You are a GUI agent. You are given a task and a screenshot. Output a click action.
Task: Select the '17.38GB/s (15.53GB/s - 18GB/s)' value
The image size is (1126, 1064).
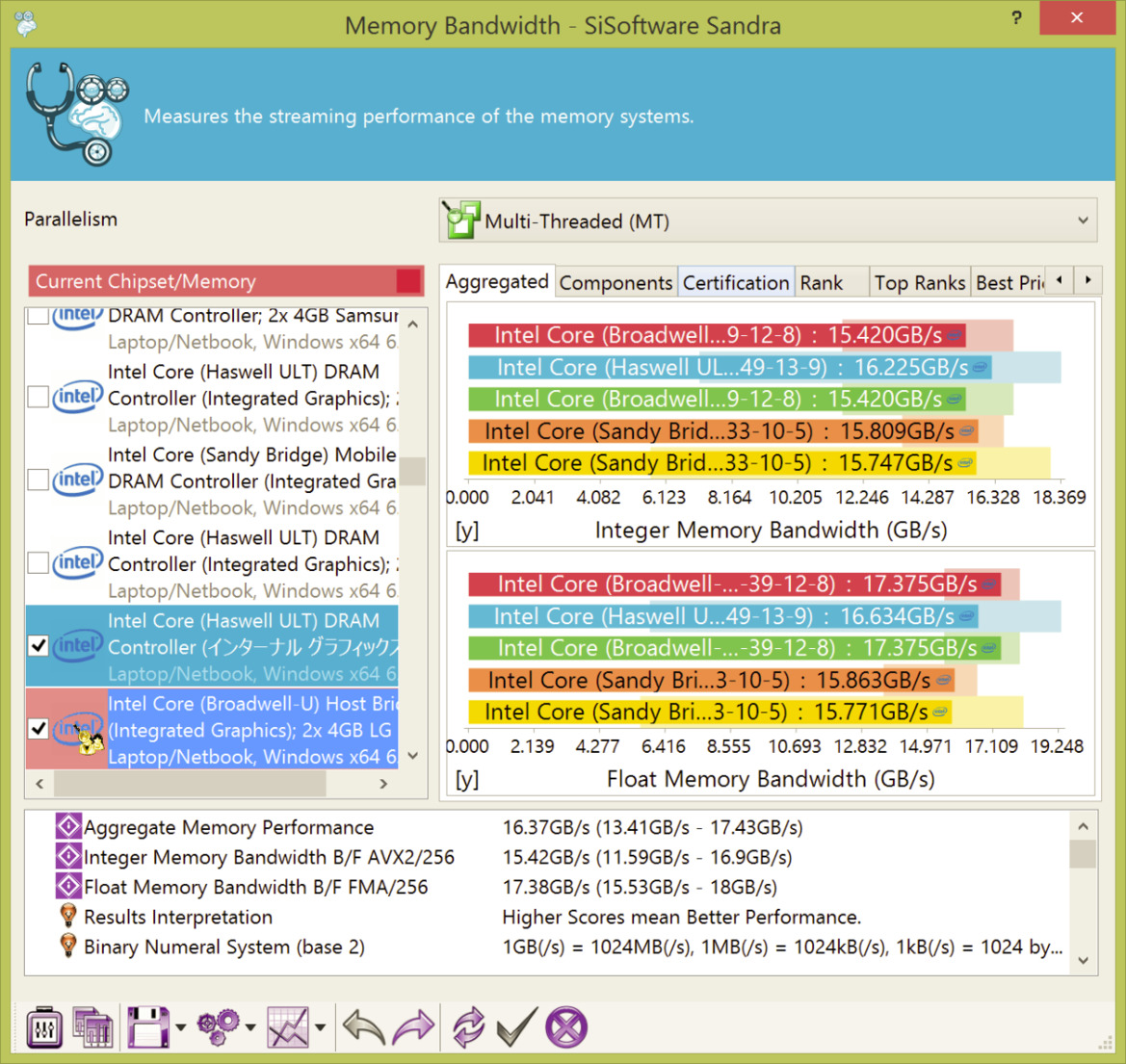(640, 888)
